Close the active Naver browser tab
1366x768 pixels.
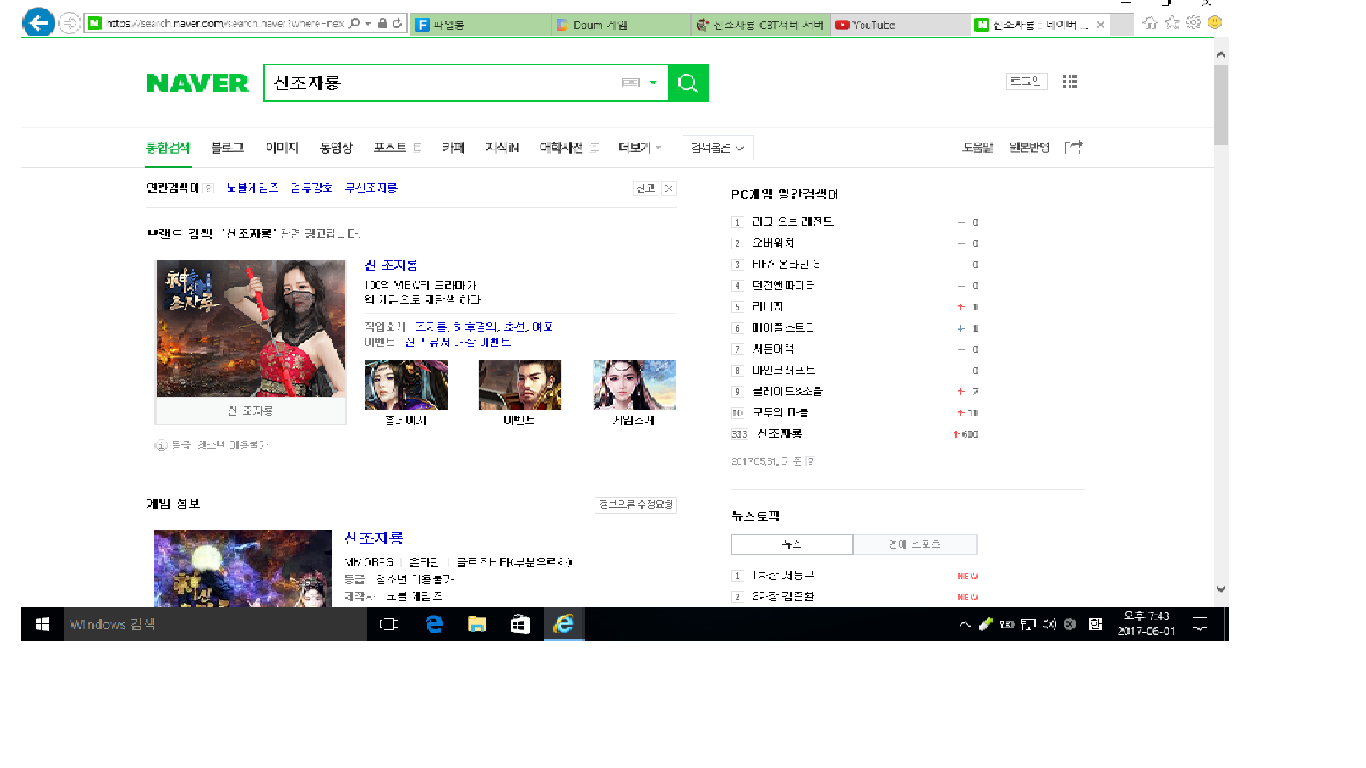coord(1099,25)
